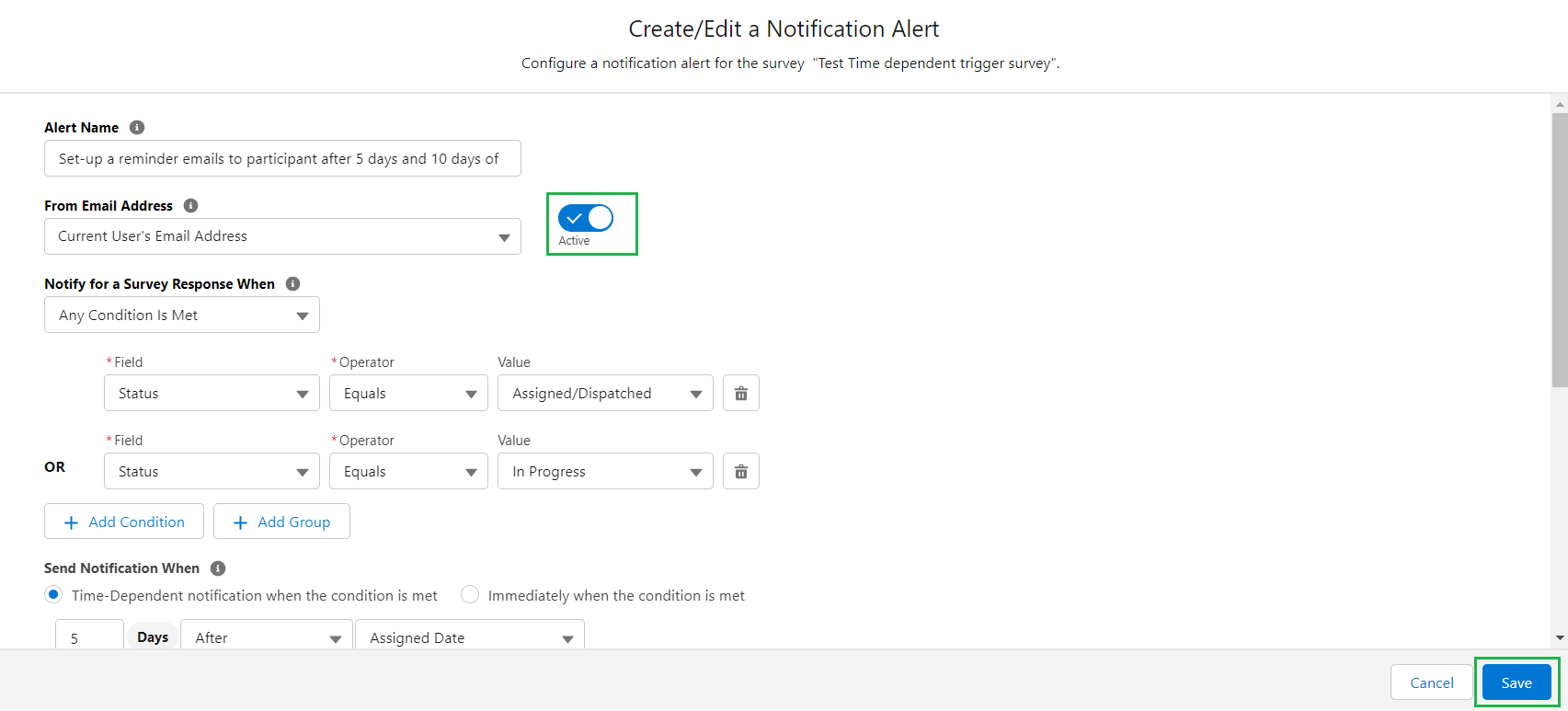The height and width of the screenshot is (711, 1568).
Task: Open the In Progress value dropdown
Action: tap(605, 472)
